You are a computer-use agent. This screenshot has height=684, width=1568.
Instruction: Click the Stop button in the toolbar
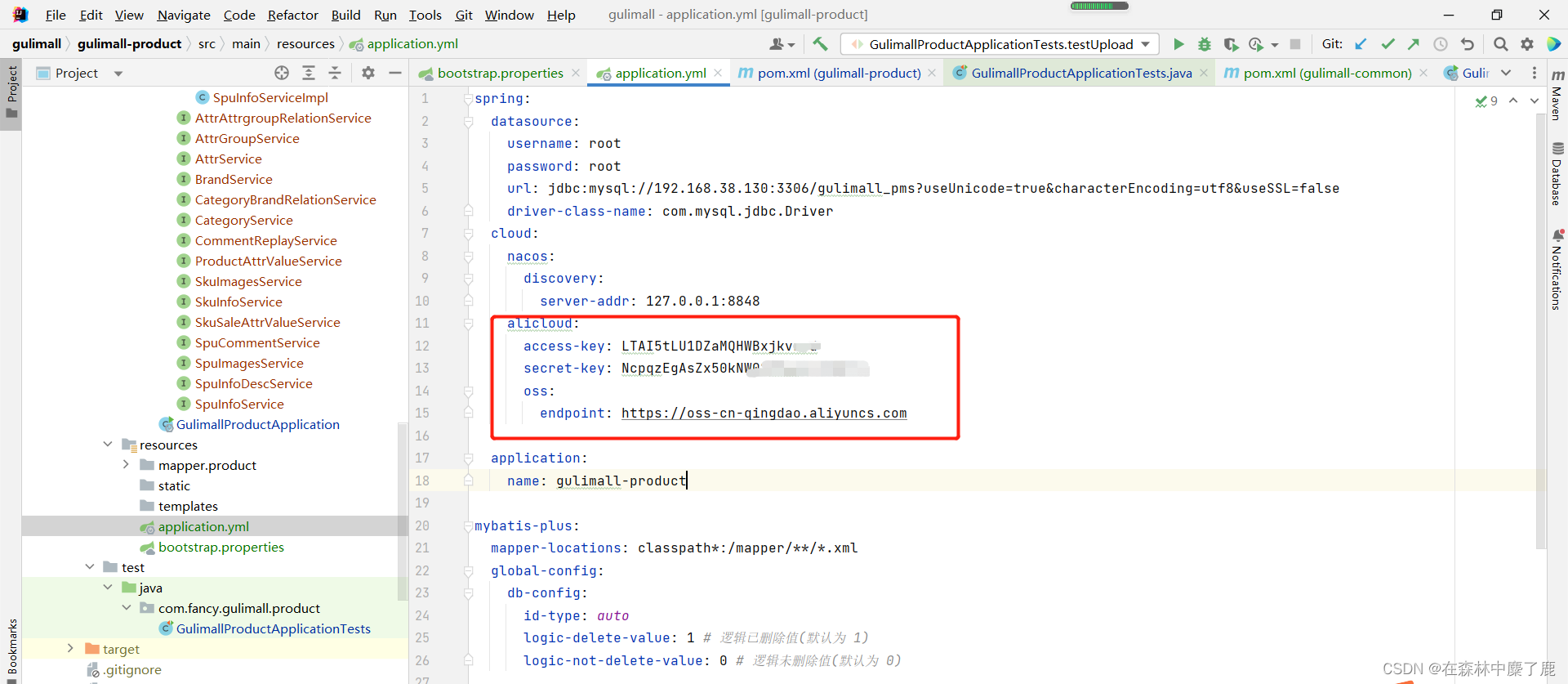[1295, 44]
